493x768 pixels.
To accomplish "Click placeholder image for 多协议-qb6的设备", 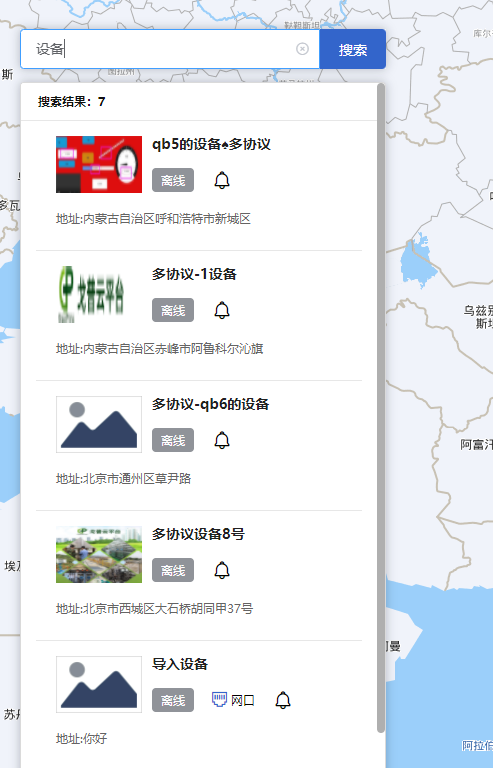I will click(99, 424).
